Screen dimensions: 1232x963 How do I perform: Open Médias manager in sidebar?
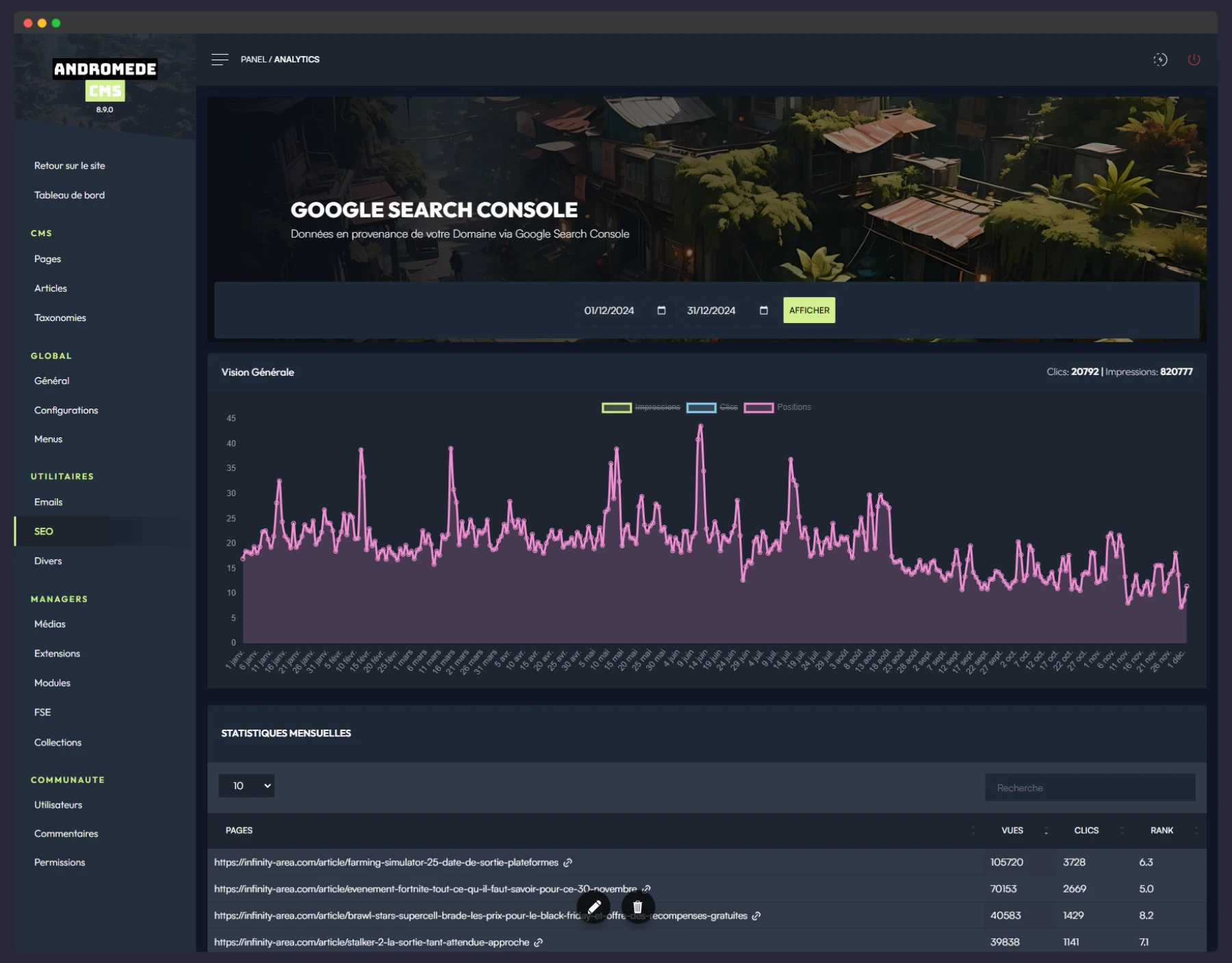pos(50,624)
